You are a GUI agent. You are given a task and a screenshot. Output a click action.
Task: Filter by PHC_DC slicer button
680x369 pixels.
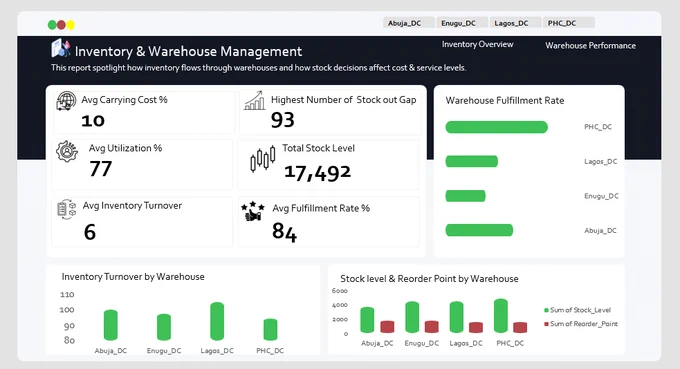(569, 23)
